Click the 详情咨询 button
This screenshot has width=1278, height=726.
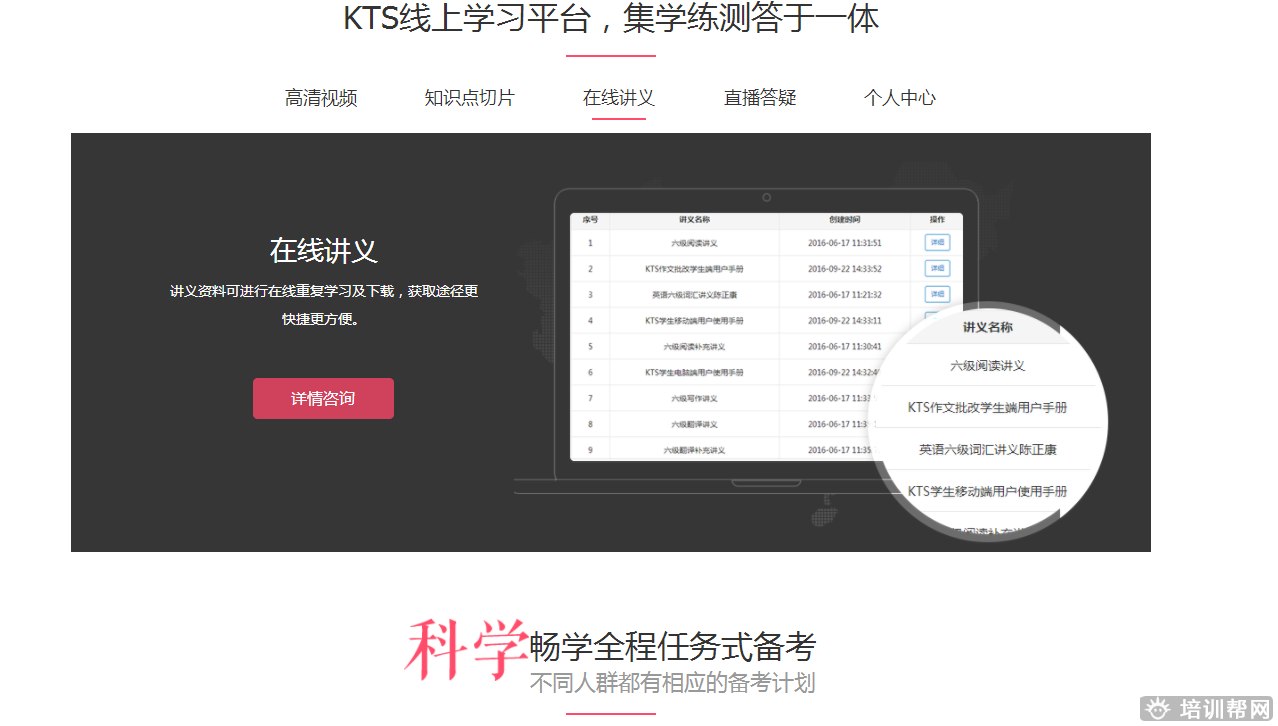(323, 398)
